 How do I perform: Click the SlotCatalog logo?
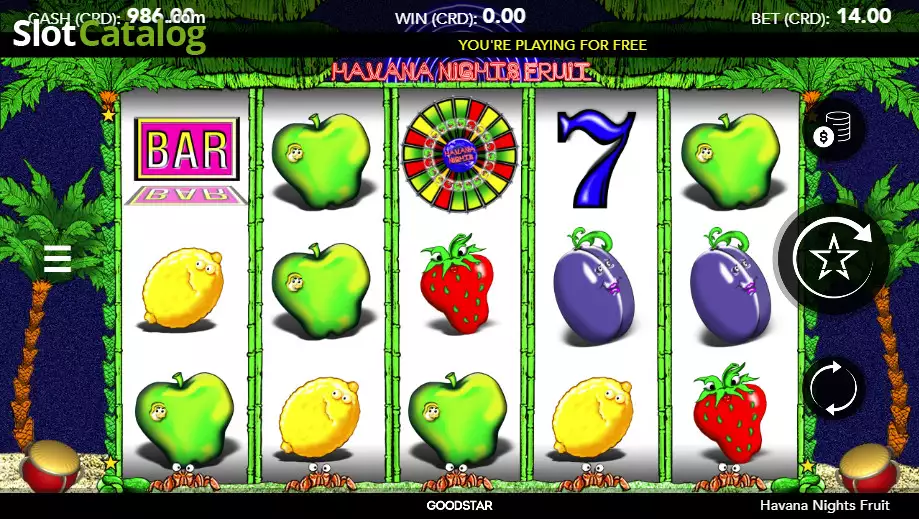tap(110, 32)
